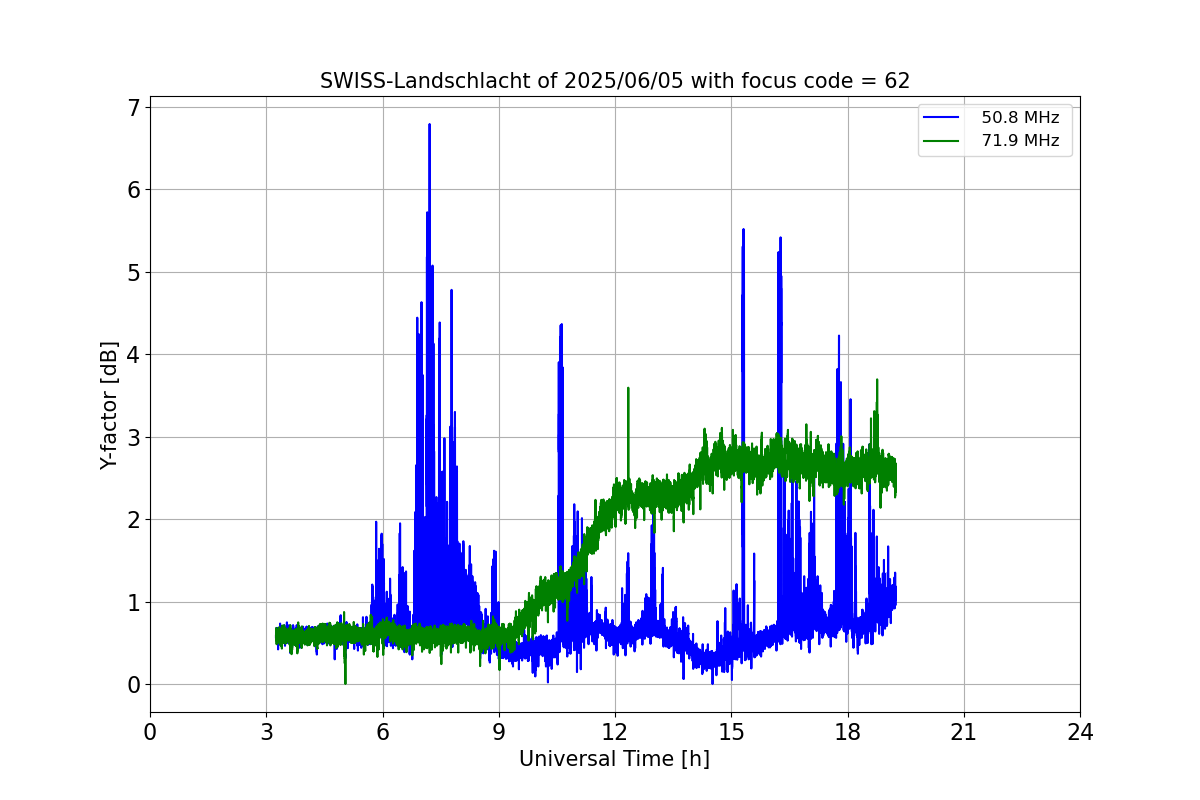Image resolution: width=1200 pixels, height=800 pixels.
Task: Click x-axis tick label 0
Action: [x=150, y=731]
